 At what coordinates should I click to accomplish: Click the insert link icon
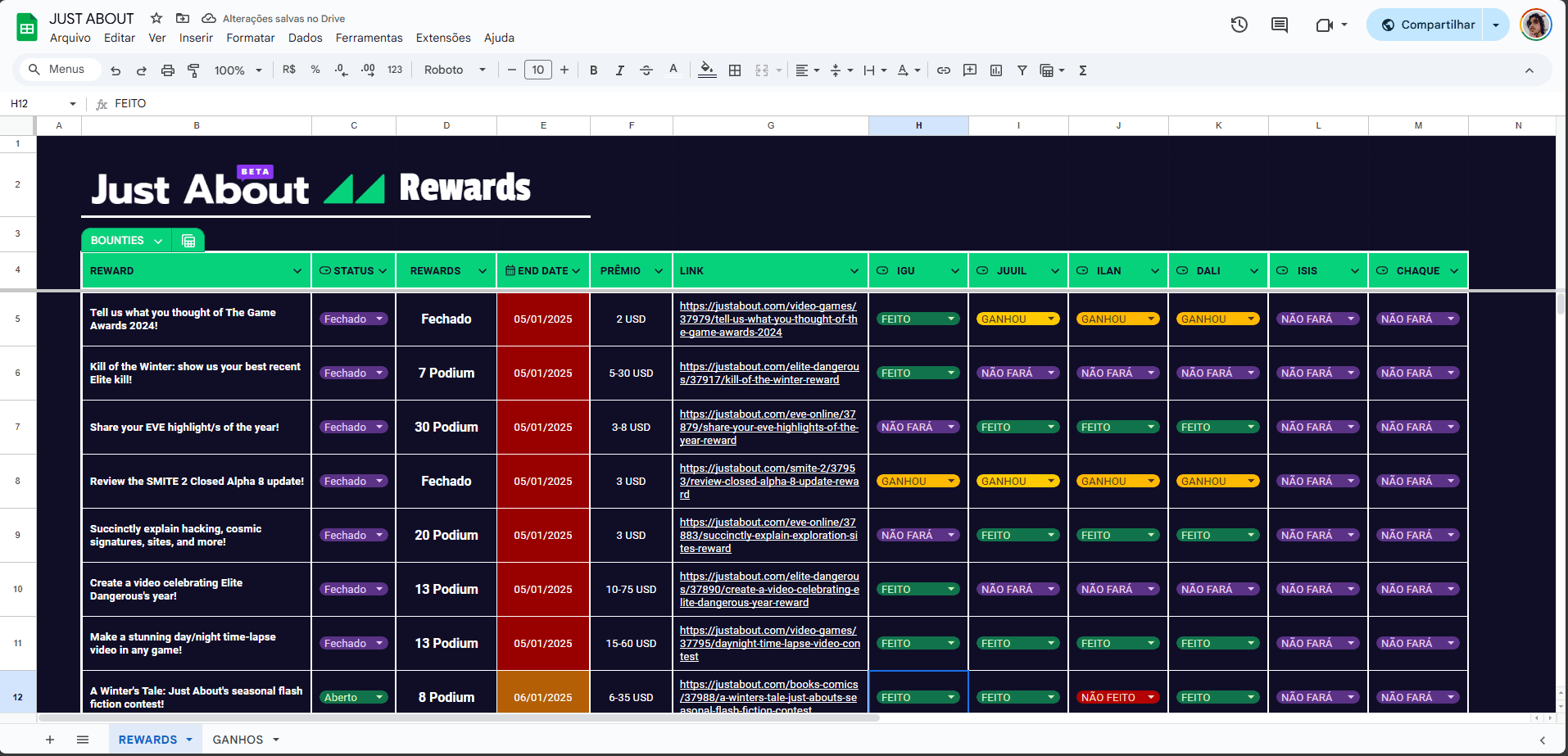tap(944, 70)
